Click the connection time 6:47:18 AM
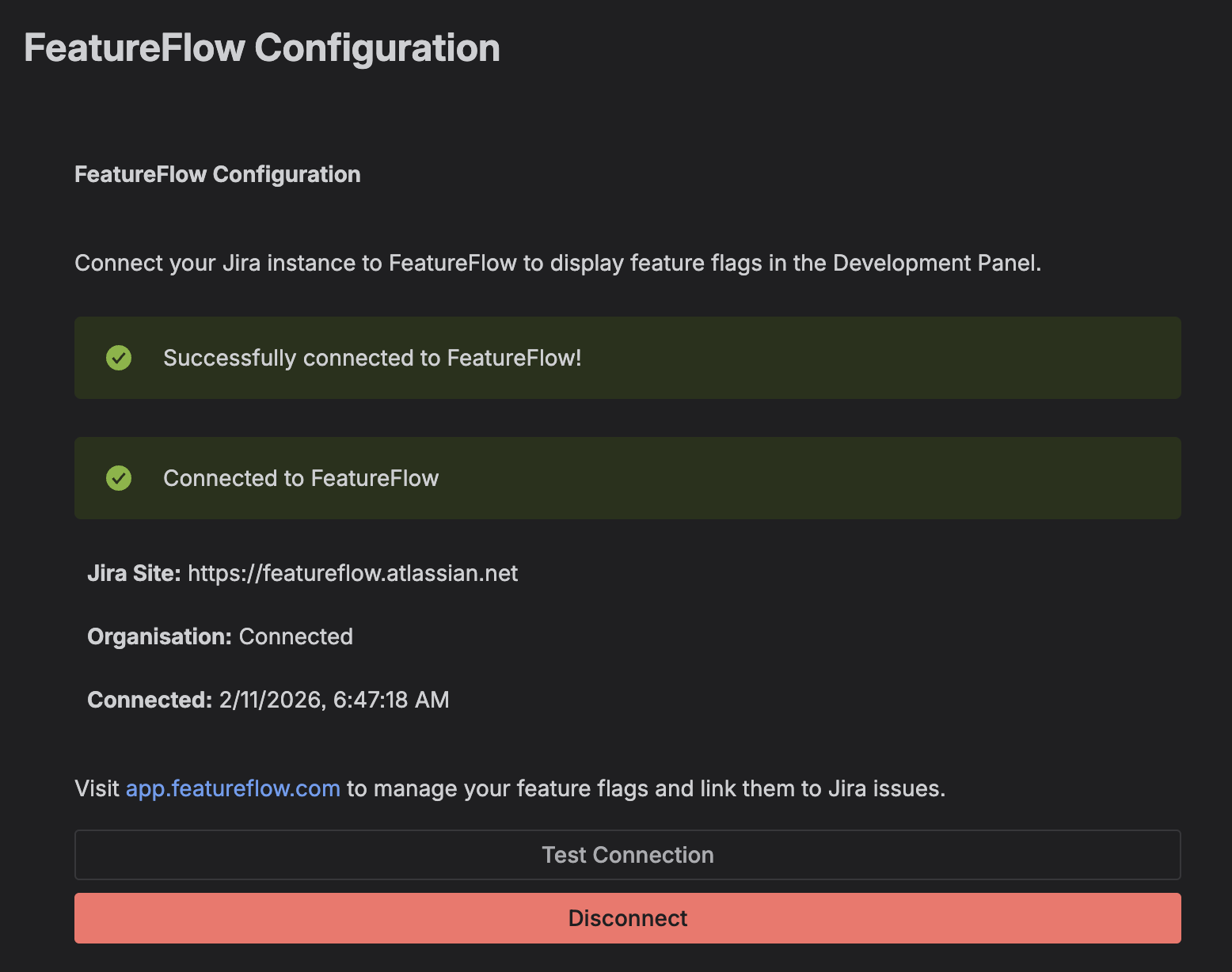1232x972 pixels. point(391,700)
